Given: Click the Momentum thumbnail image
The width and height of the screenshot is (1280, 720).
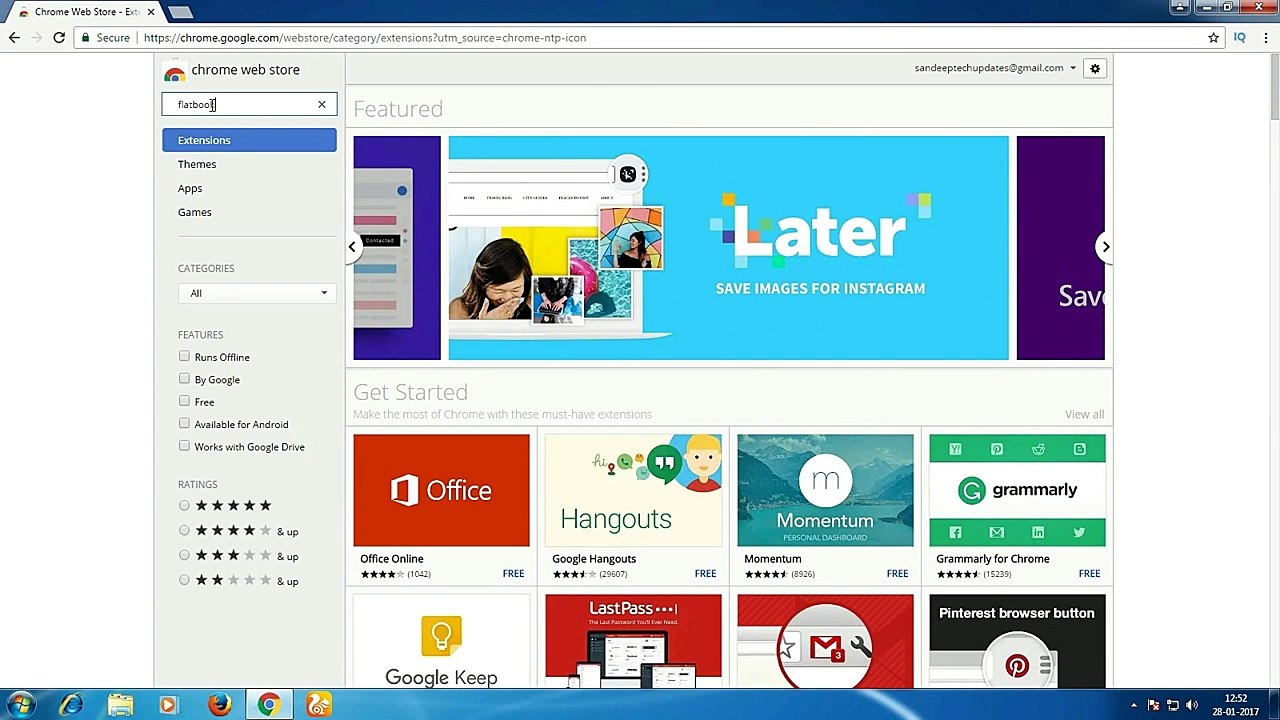Looking at the screenshot, I should pyautogui.click(x=825, y=490).
